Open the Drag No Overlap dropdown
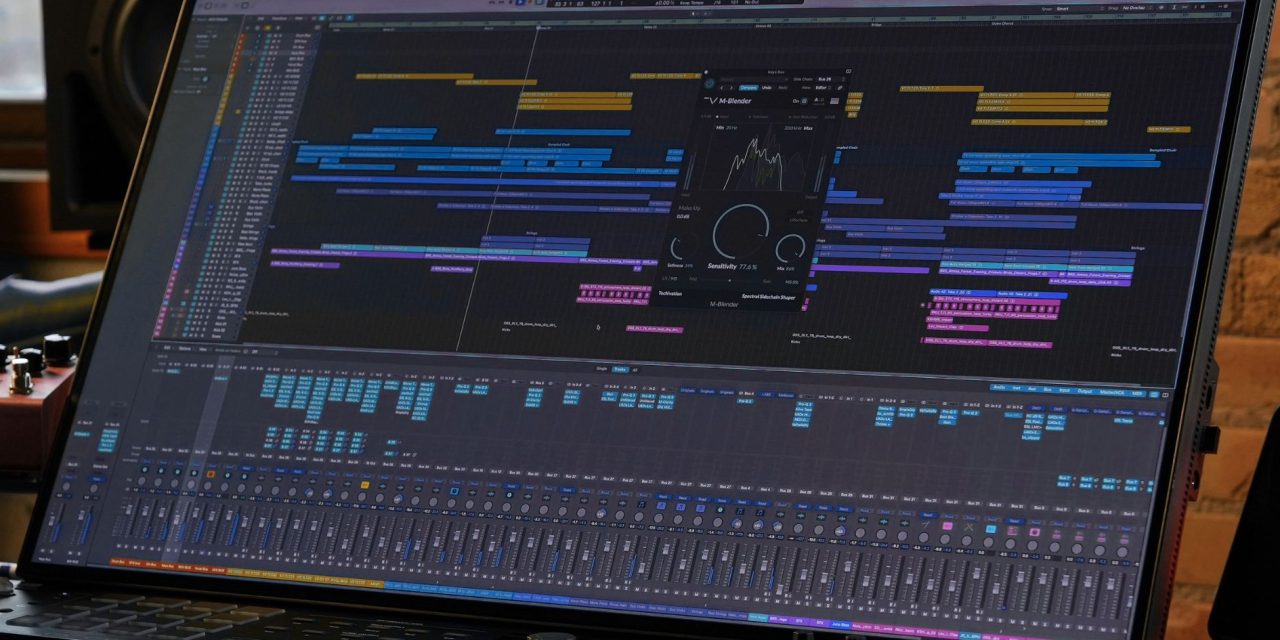Viewport: 1280px width, 640px height. click(x=1136, y=8)
